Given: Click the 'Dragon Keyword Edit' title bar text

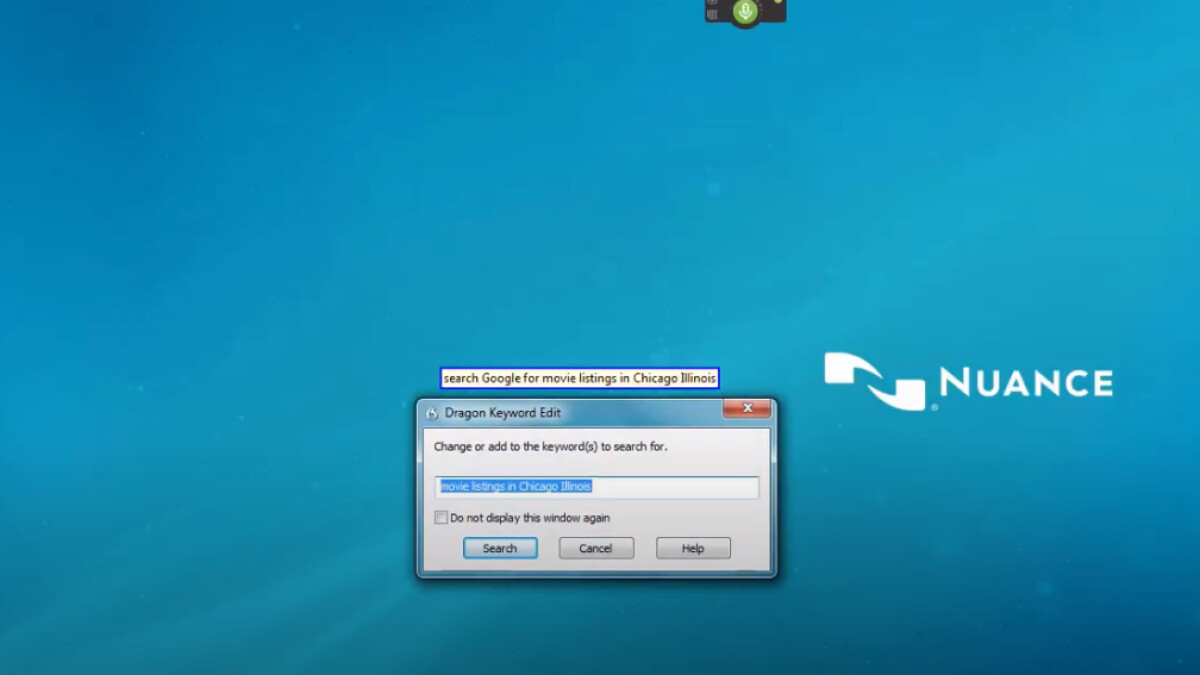Looking at the screenshot, I should click(503, 413).
